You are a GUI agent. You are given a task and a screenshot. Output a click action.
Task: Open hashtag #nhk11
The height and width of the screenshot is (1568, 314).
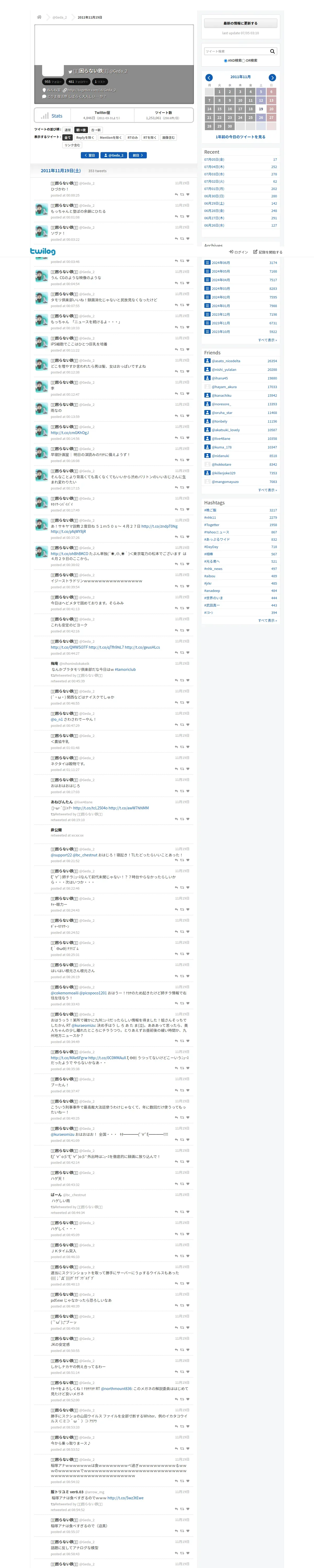(x=210, y=517)
